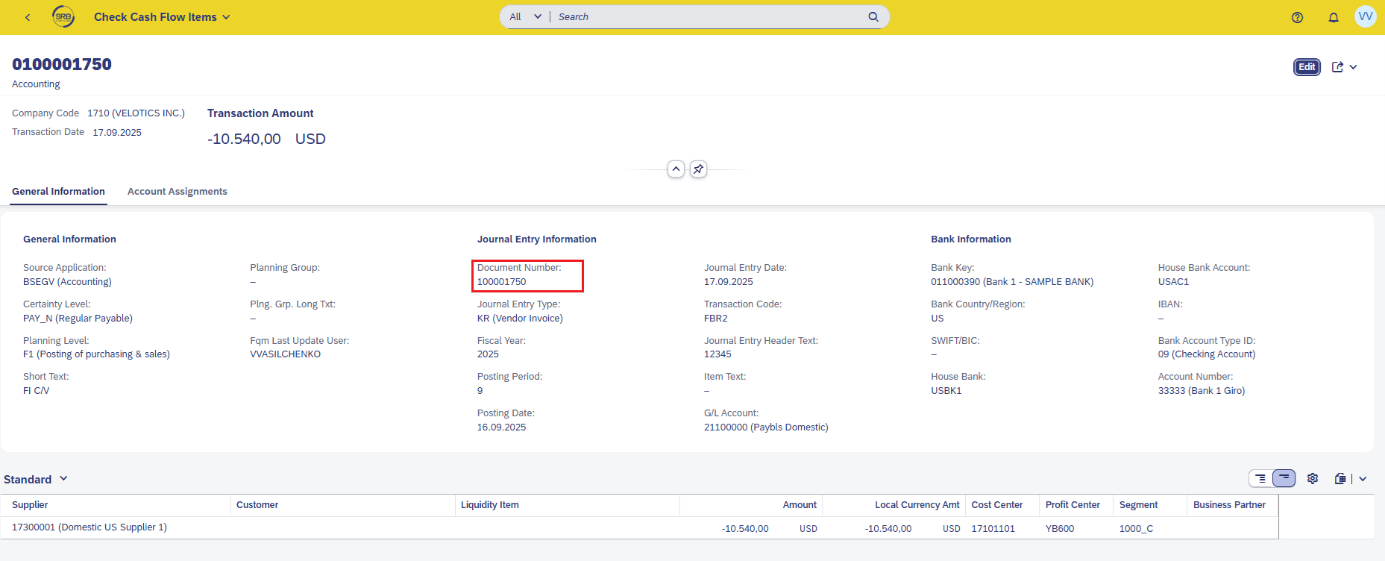Collapse the header with the up chevron

pyautogui.click(x=676, y=169)
